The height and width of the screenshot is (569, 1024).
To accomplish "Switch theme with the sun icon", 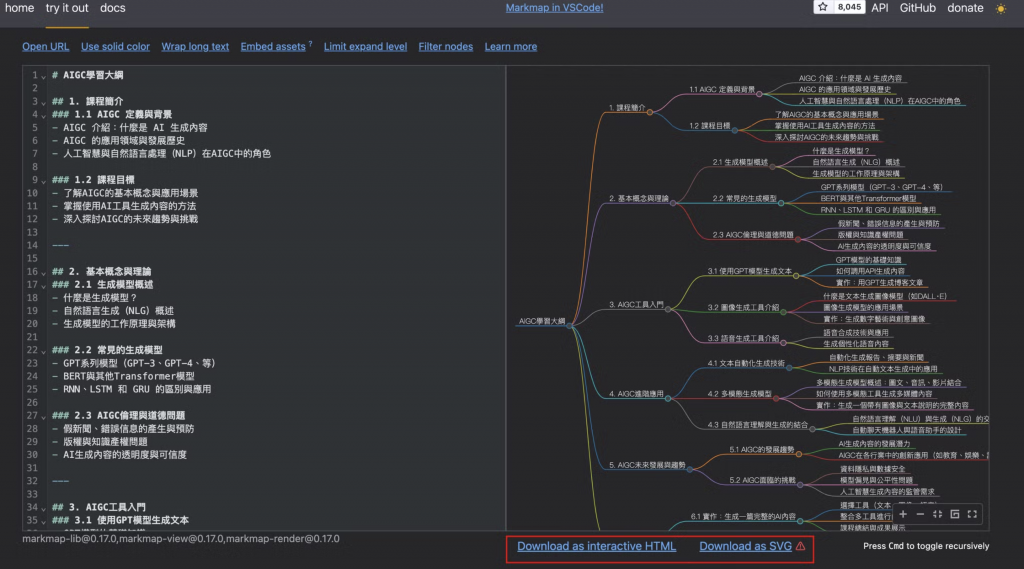I will [1000, 8].
